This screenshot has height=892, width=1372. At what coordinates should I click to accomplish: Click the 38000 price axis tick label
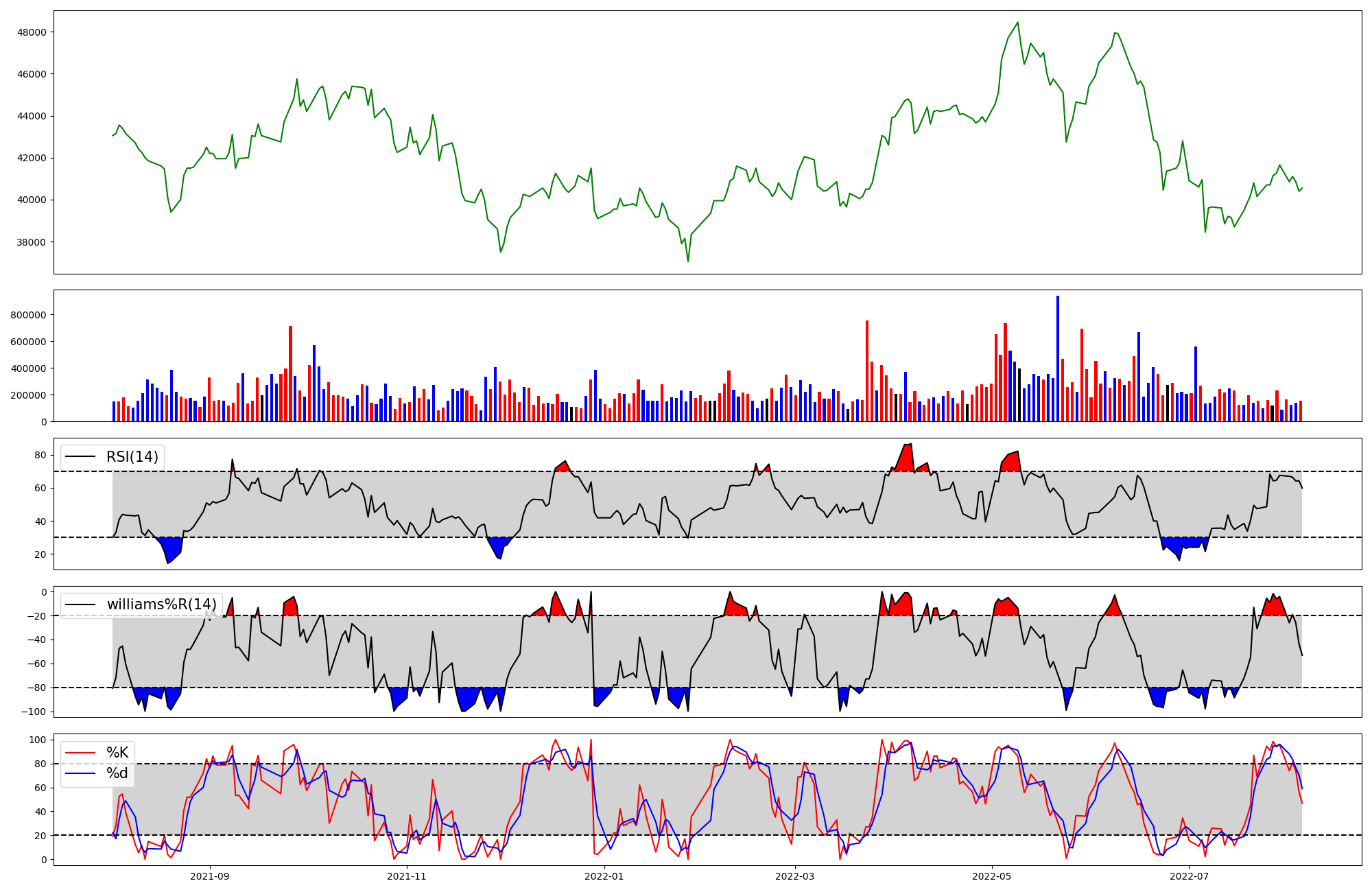point(32,242)
